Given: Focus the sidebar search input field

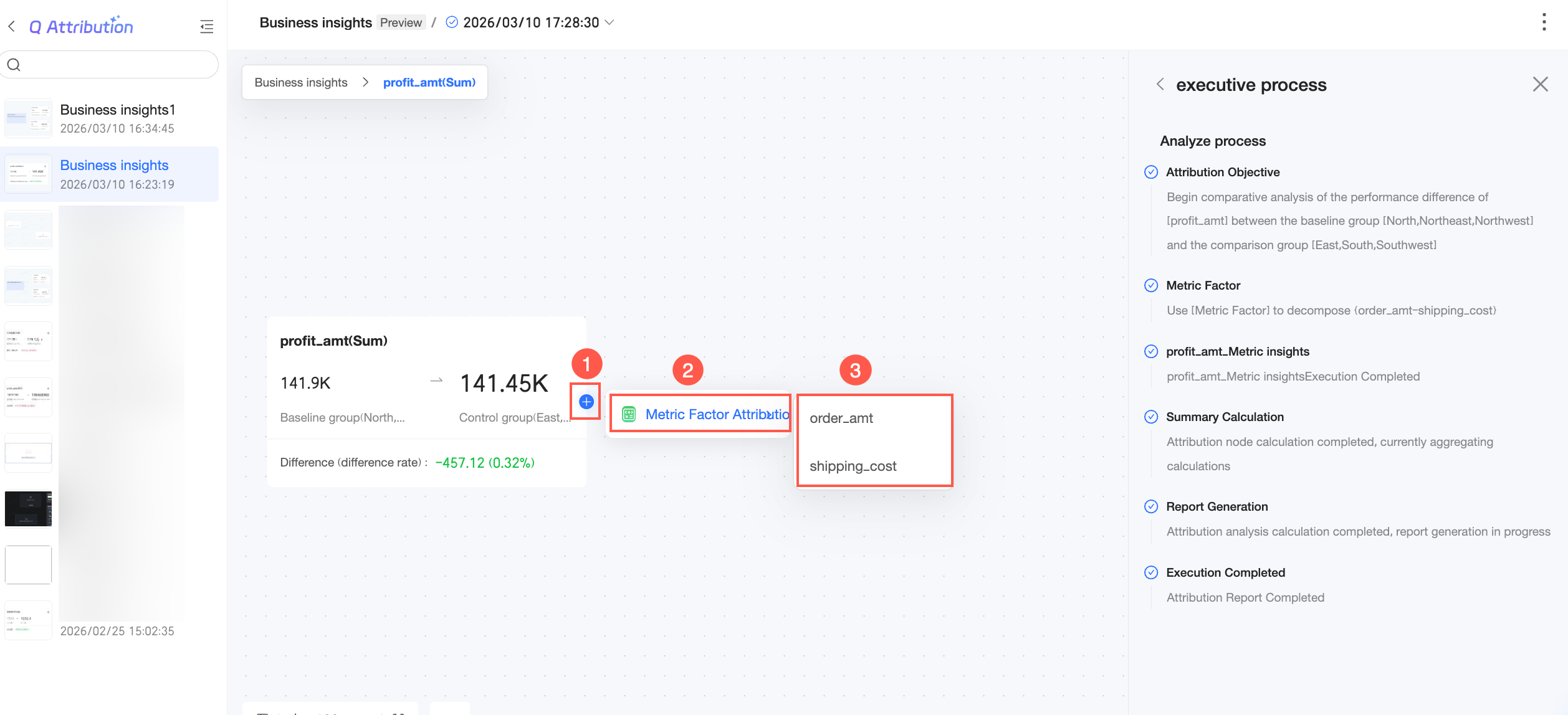Looking at the screenshot, I should 109,65.
